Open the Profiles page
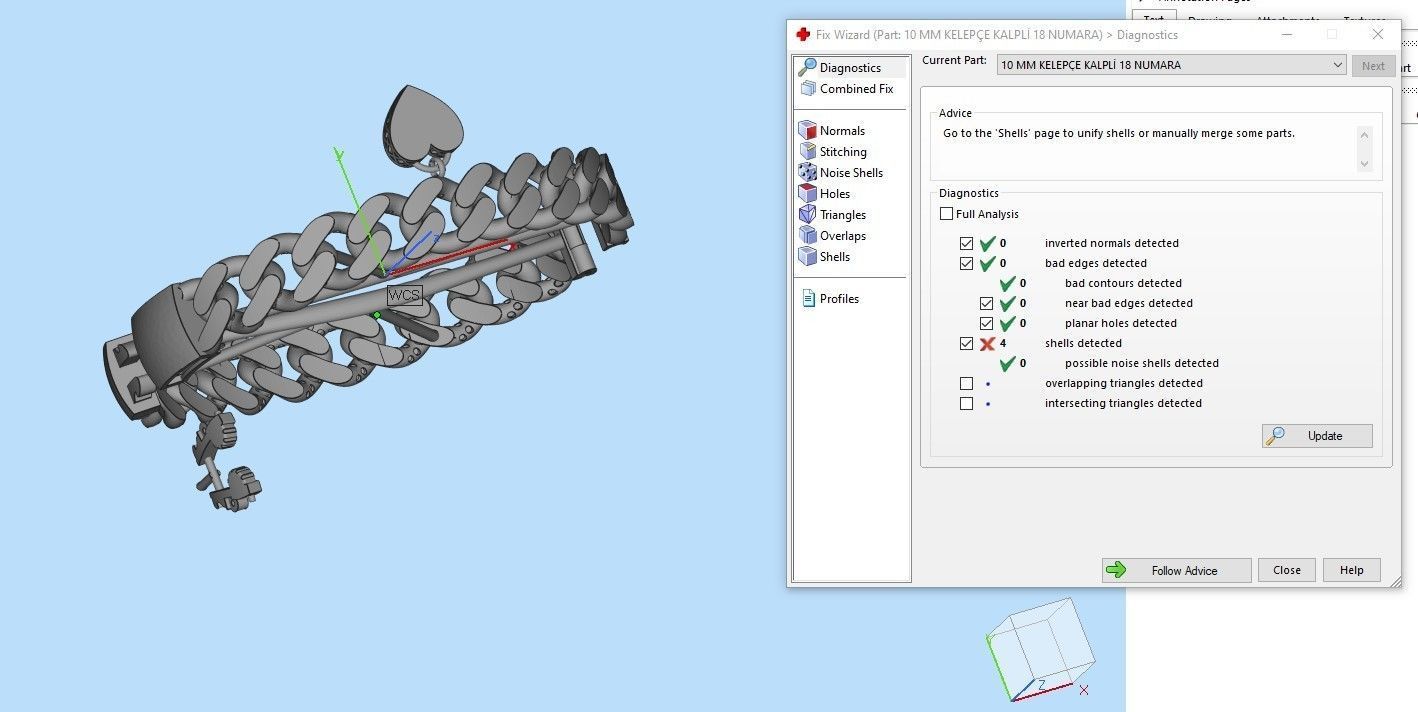 830,299
